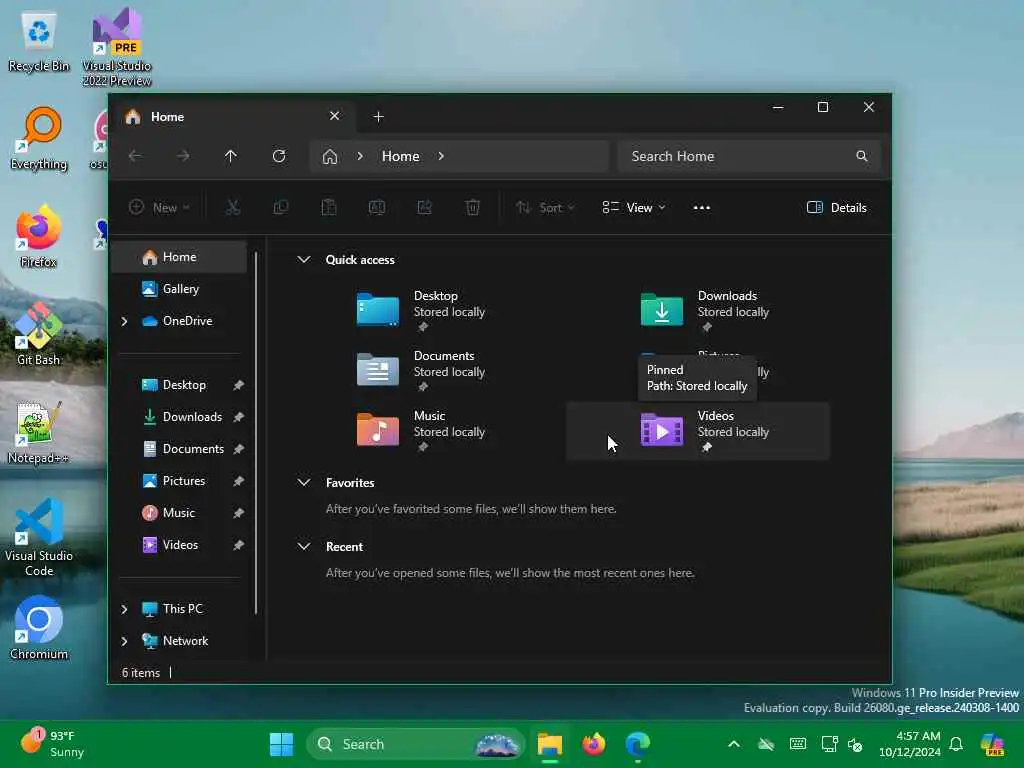Show hidden system tray icons

tap(734, 744)
